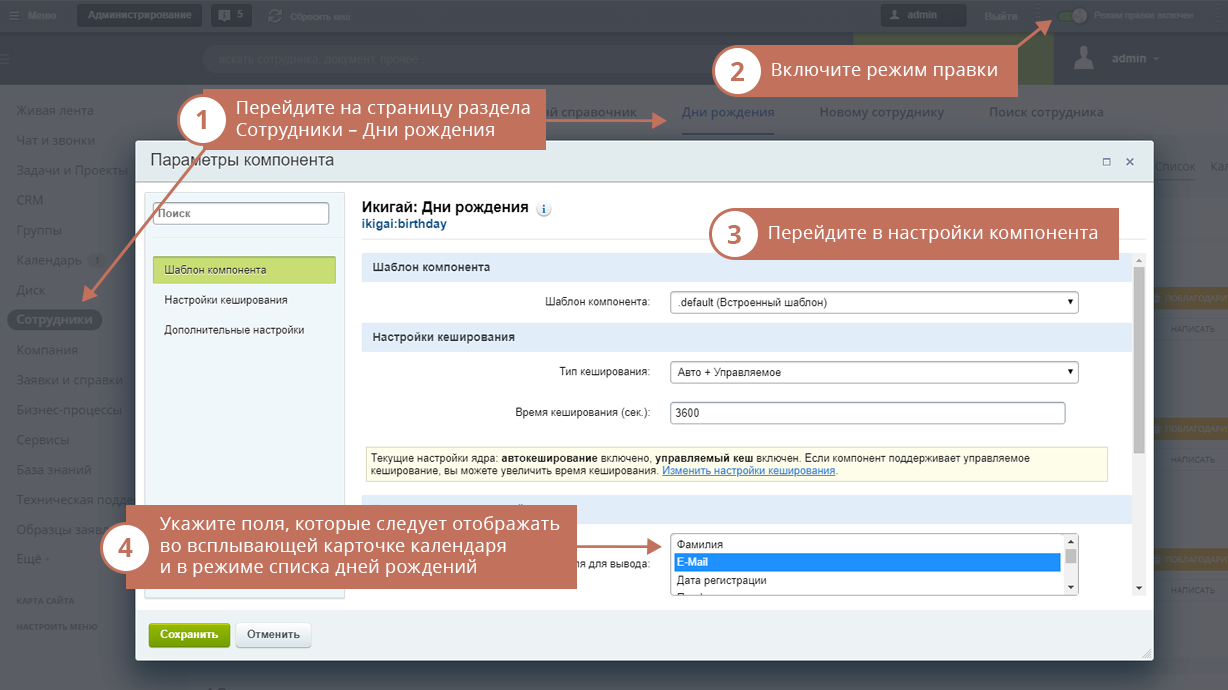The width and height of the screenshot is (1228, 690).
Task: Click the Поиск field in the dialog
Action: pos(241,213)
